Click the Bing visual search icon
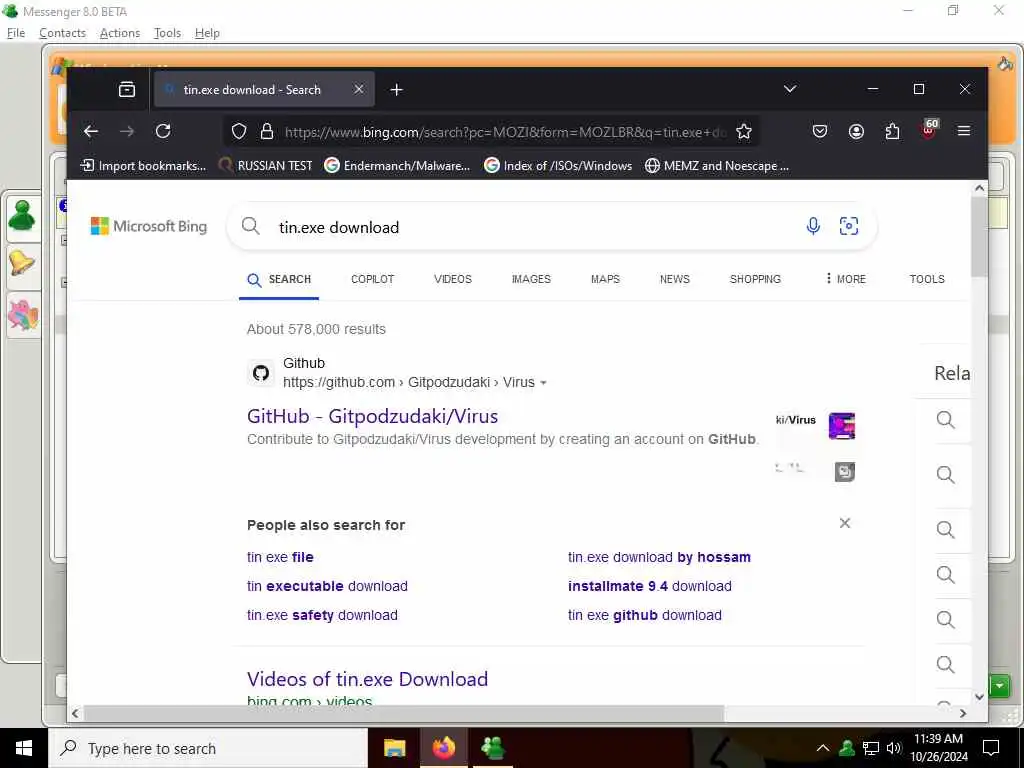Image resolution: width=1024 pixels, height=768 pixels. pos(848,226)
